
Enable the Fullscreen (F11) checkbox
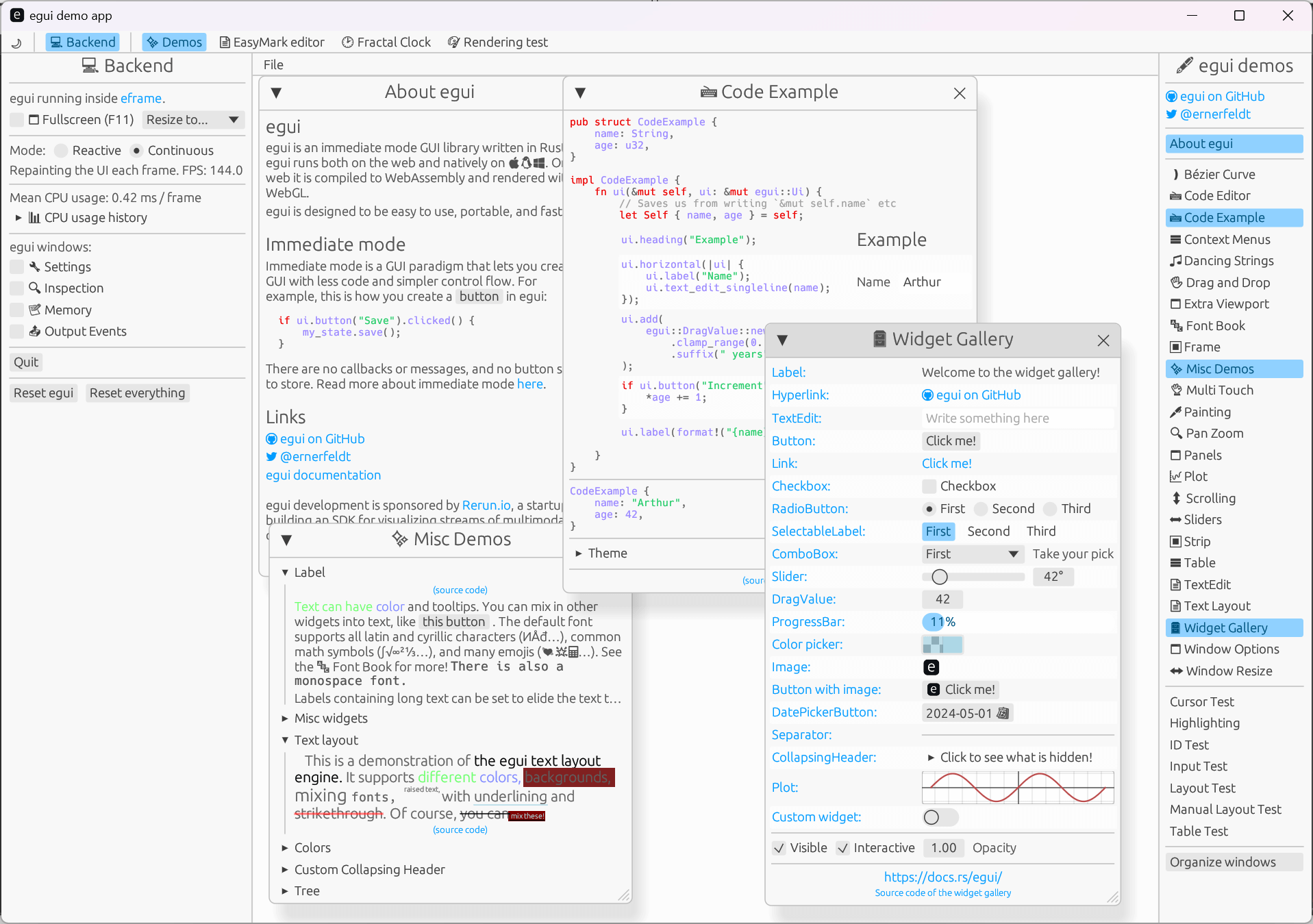(17, 120)
